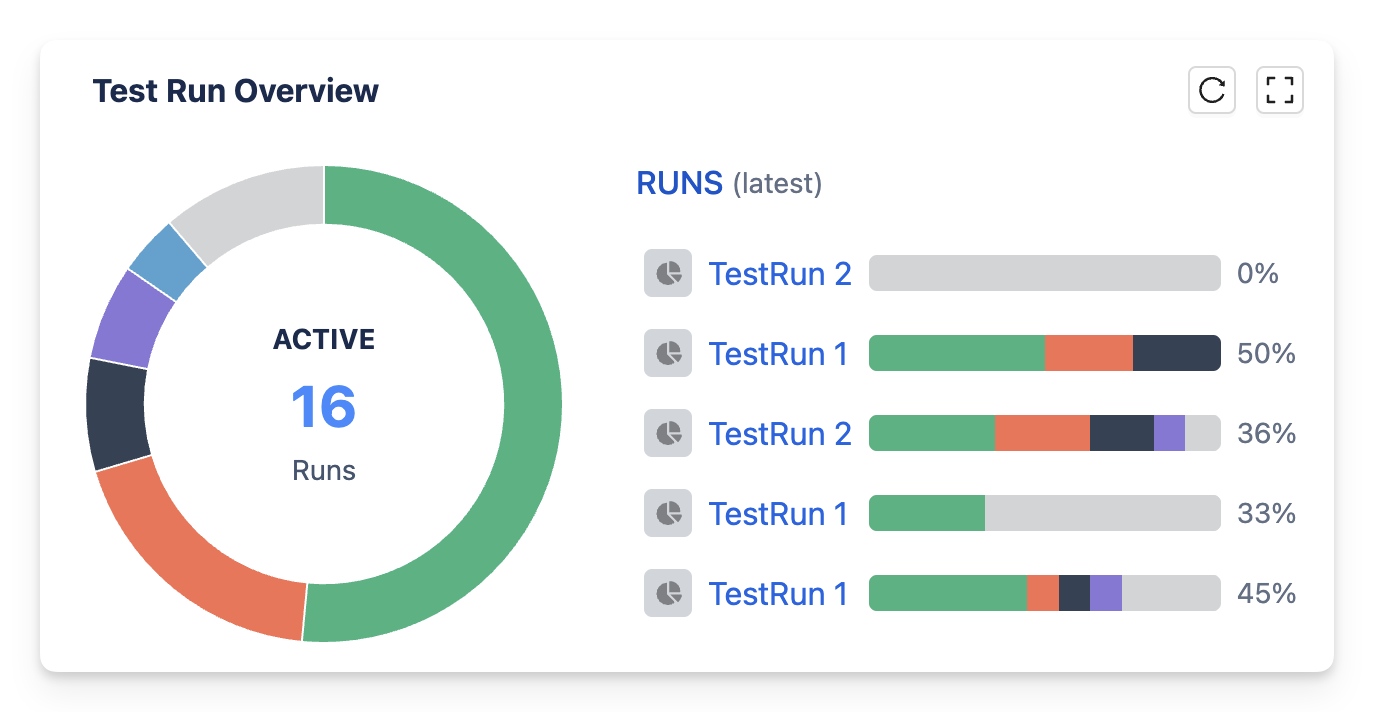
Task: Click the RUNS heading link
Action: pos(679,183)
